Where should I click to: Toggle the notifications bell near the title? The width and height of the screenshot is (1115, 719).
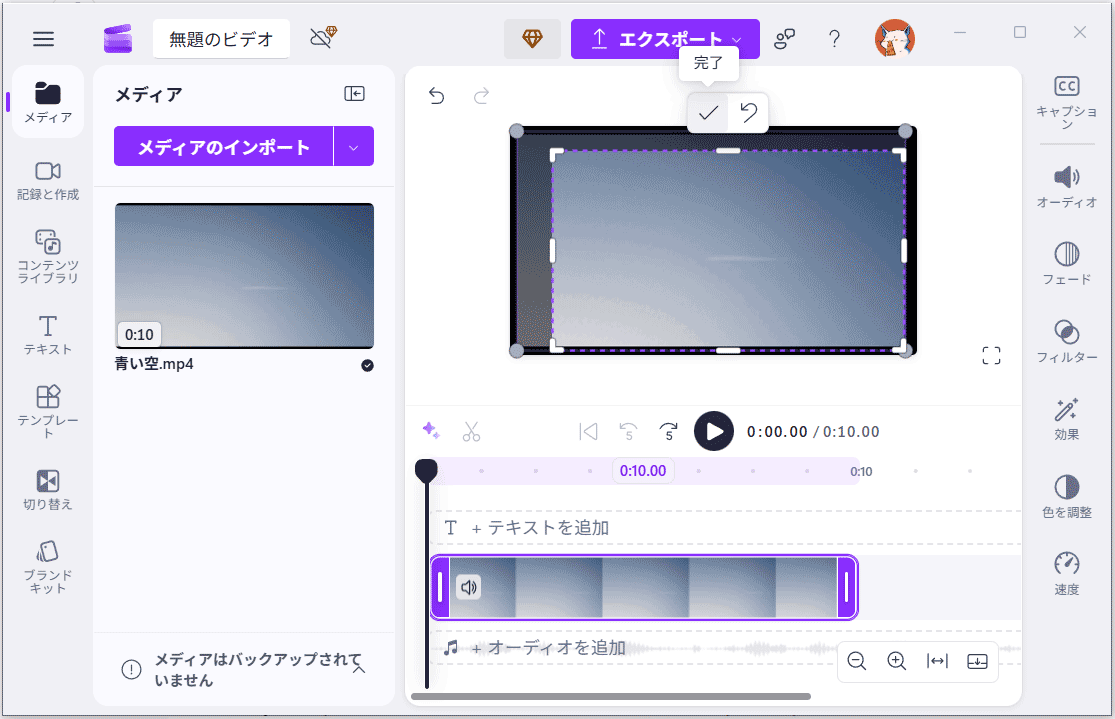[x=321, y=38]
